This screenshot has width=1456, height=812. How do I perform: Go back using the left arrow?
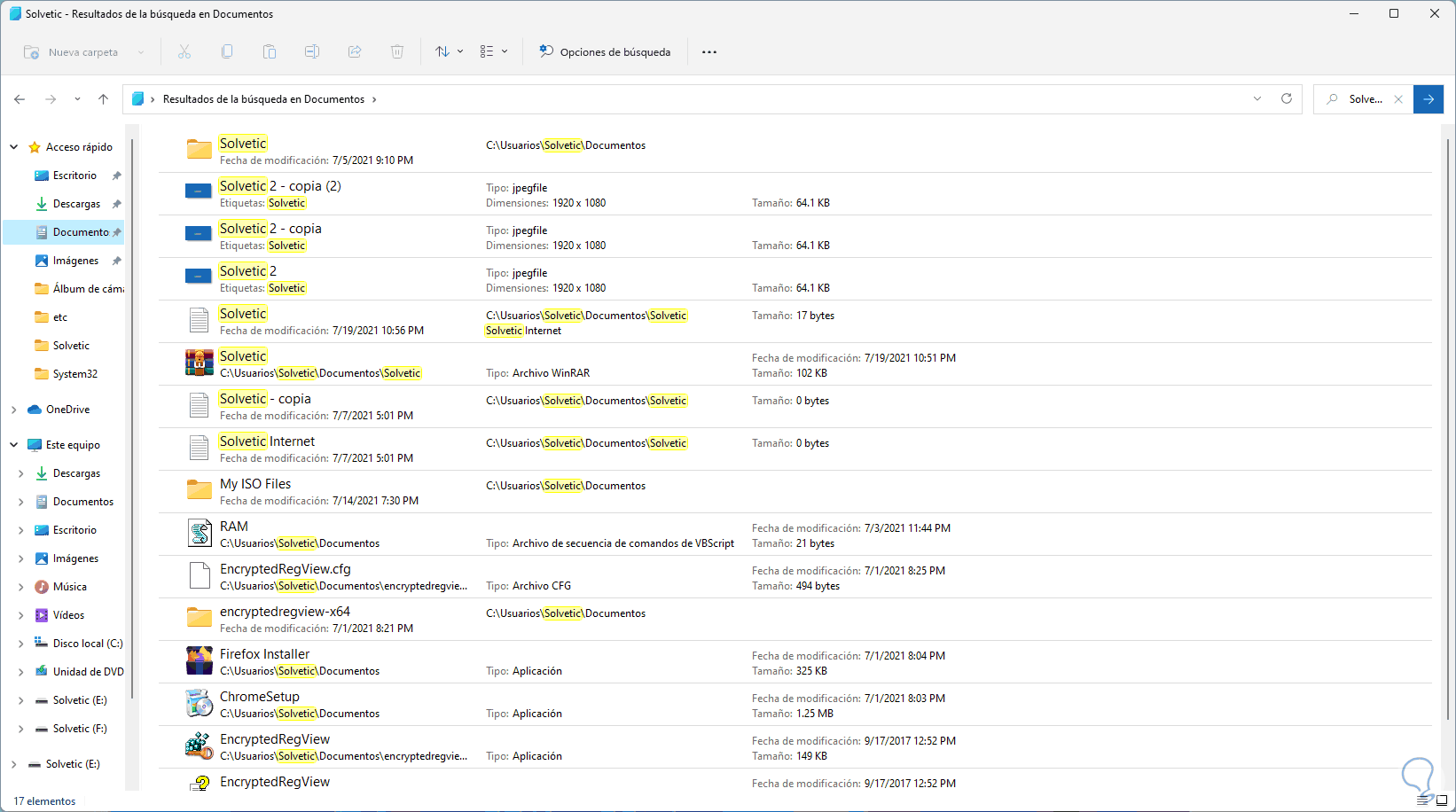tap(20, 99)
